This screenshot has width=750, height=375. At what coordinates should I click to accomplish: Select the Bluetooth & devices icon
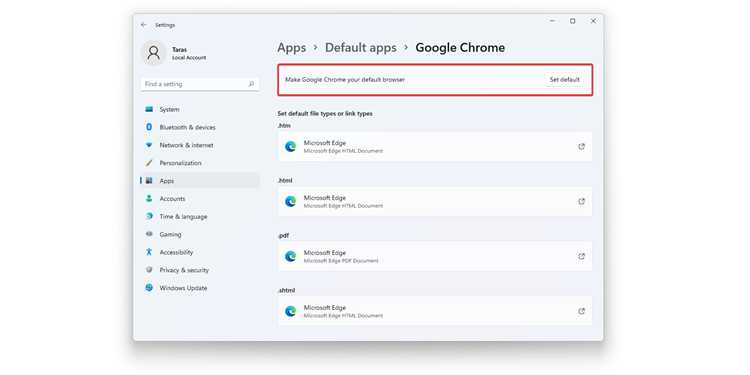(149, 127)
